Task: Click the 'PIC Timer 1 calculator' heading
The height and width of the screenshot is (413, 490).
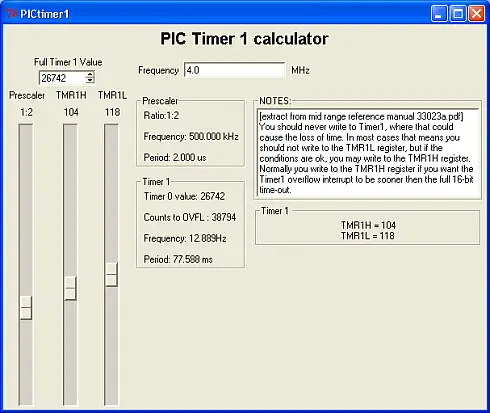Action: (244, 39)
